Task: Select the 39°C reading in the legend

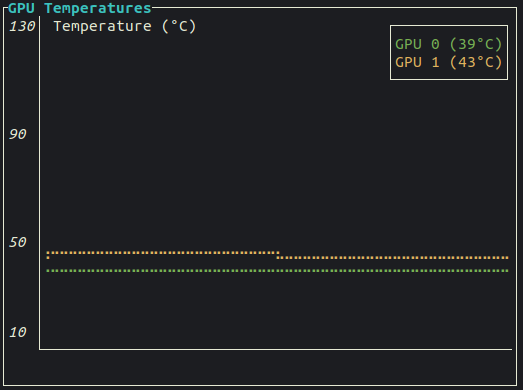Action: click(x=475, y=44)
